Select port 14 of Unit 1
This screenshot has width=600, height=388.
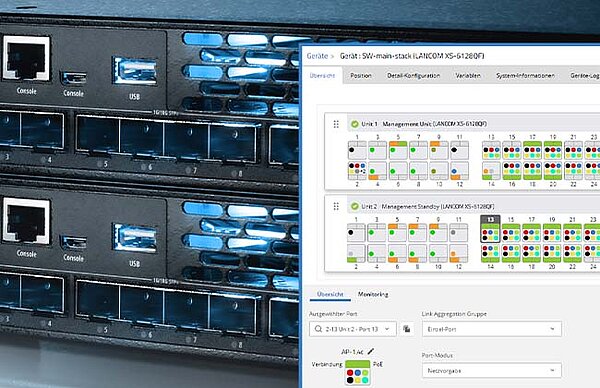[x=491, y=171]
